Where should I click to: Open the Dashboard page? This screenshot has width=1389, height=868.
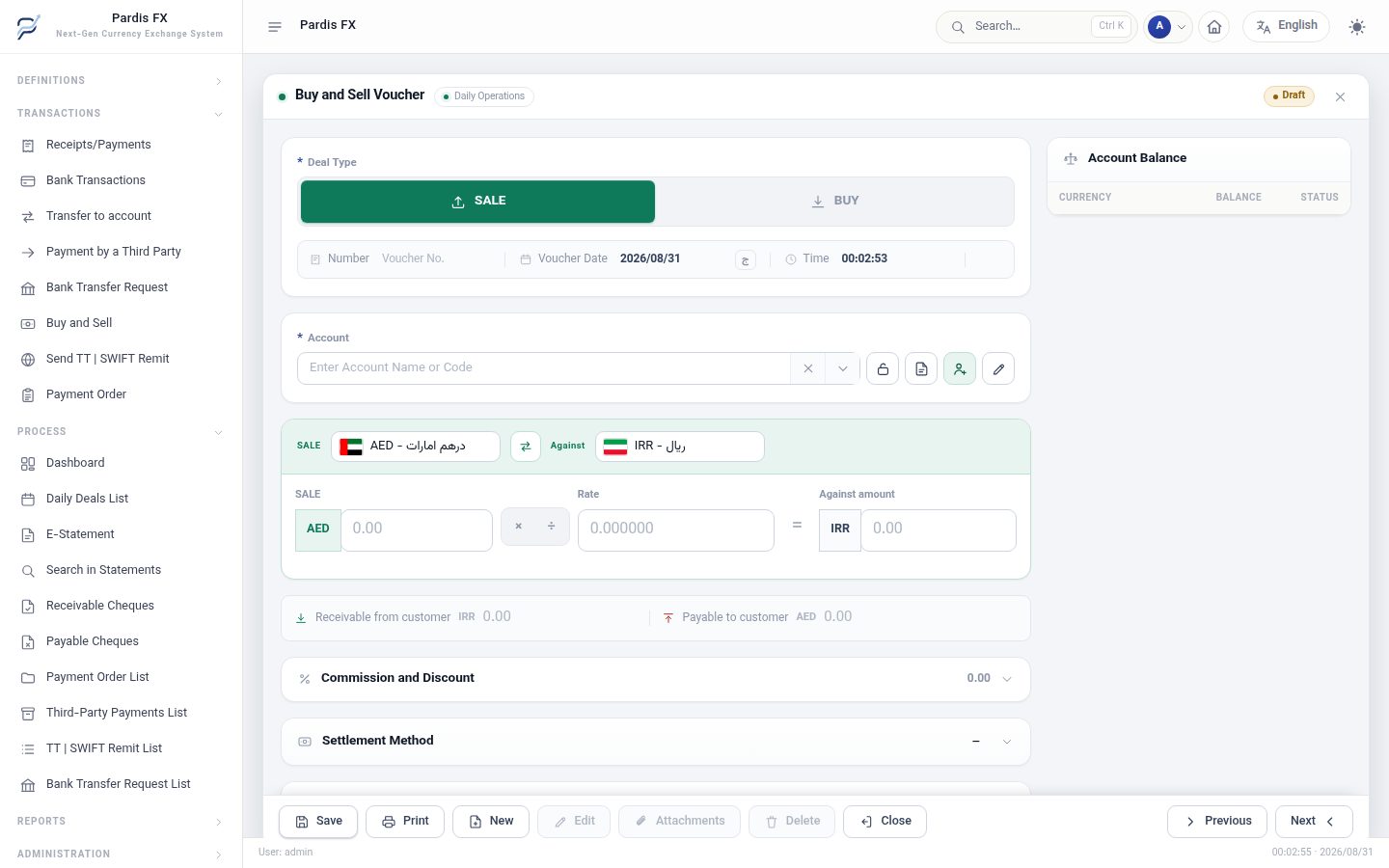pyautogui.click(x=121, y=464)
